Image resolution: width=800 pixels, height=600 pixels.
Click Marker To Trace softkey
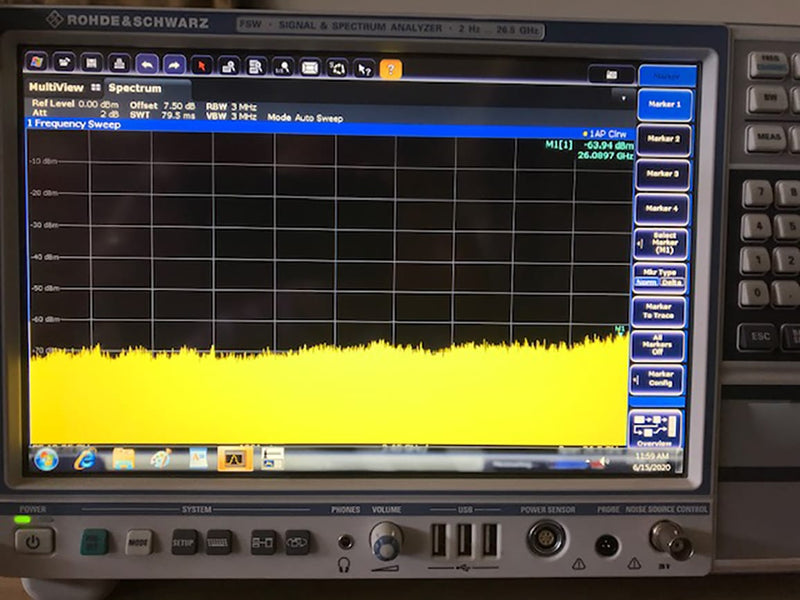[659, 311]
